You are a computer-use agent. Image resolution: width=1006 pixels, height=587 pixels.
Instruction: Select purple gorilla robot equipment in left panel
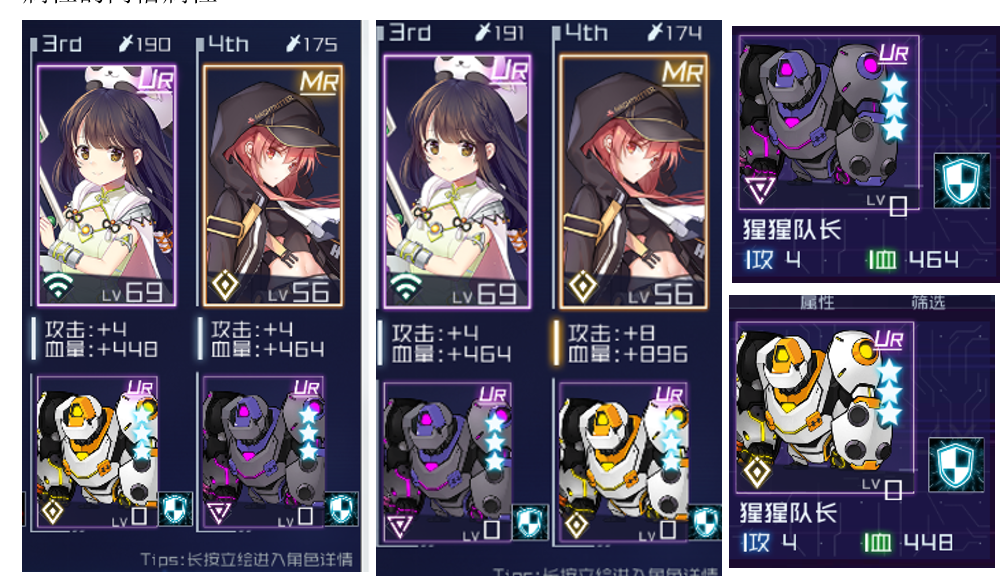264,452
